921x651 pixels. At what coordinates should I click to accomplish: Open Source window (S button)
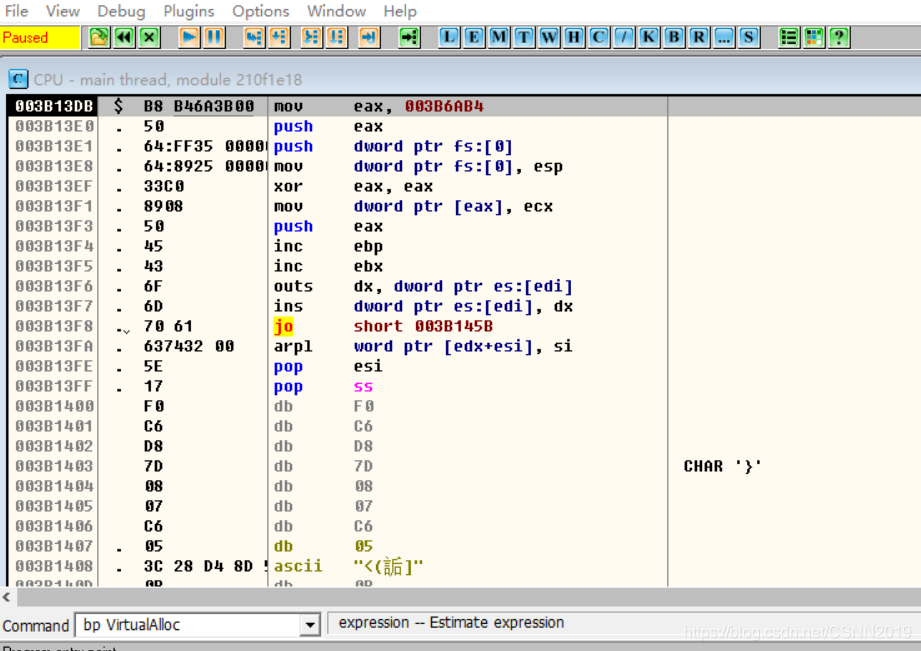tap(749, 38)
